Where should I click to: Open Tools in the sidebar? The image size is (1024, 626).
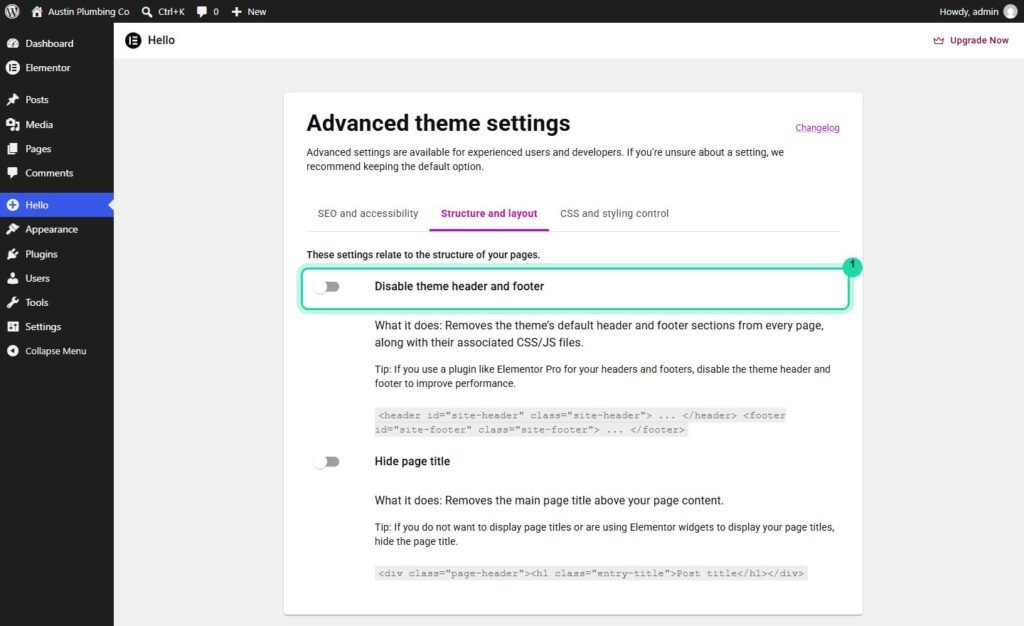pyautogui.click(x=57, y=302)
